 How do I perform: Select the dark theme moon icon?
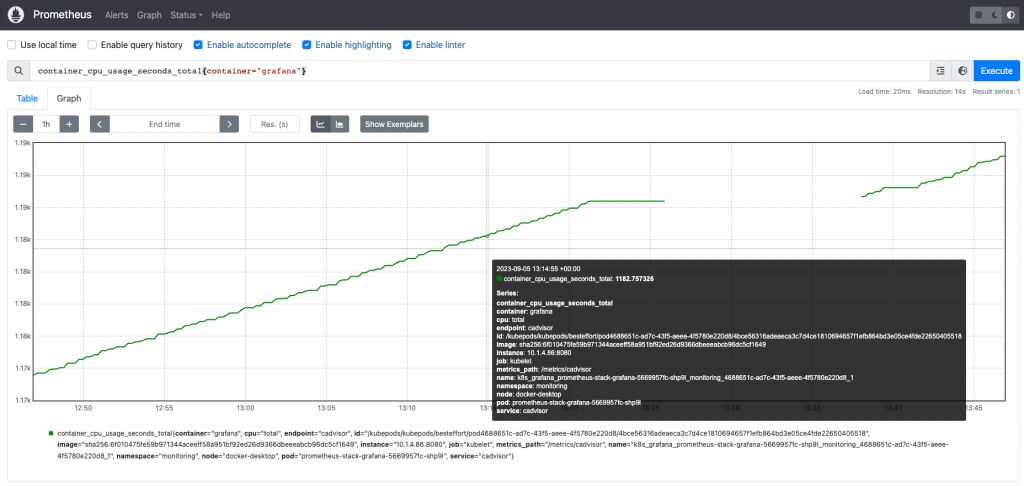[995, 15]
